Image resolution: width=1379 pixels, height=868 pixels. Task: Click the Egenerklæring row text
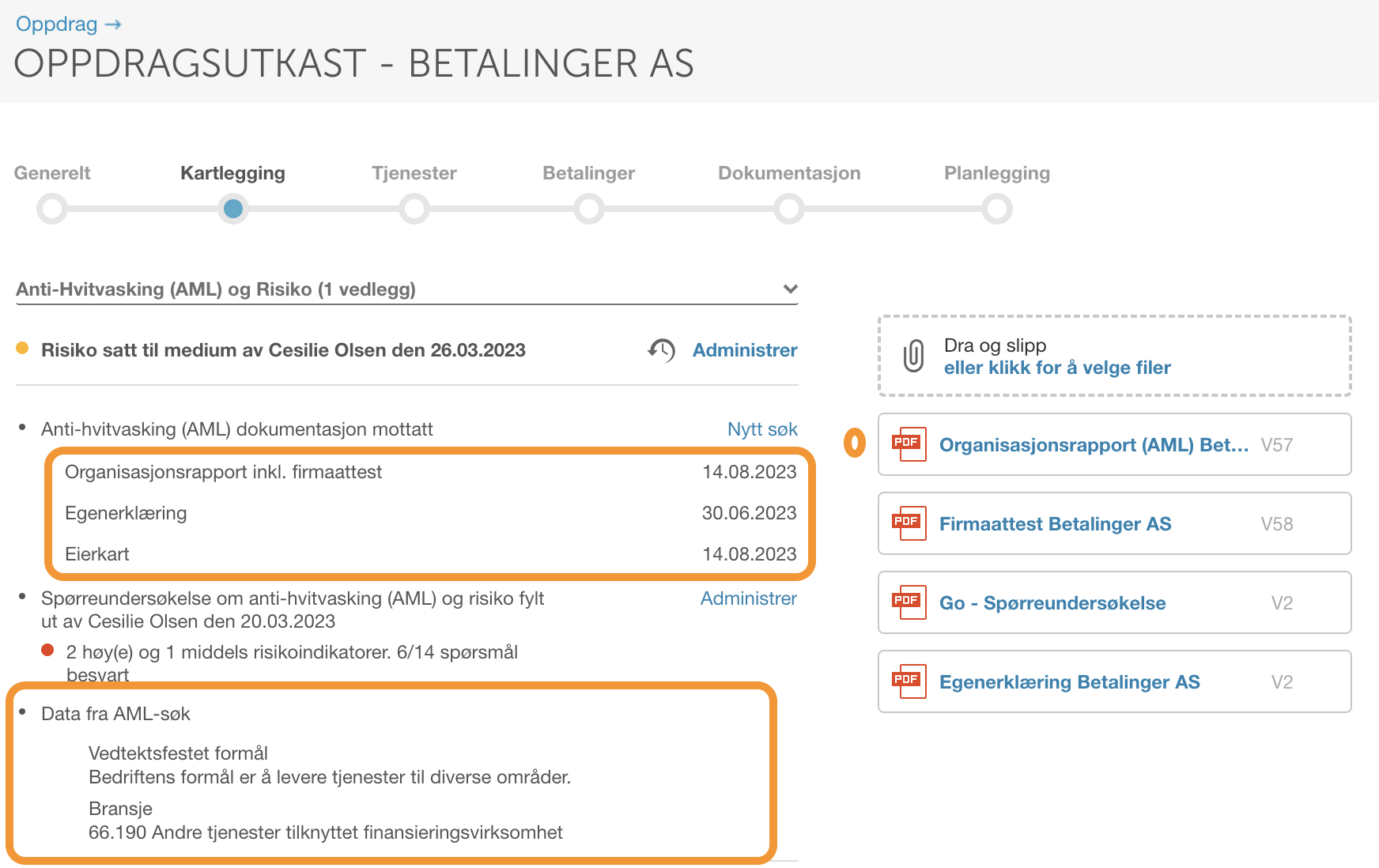[126, 513]
